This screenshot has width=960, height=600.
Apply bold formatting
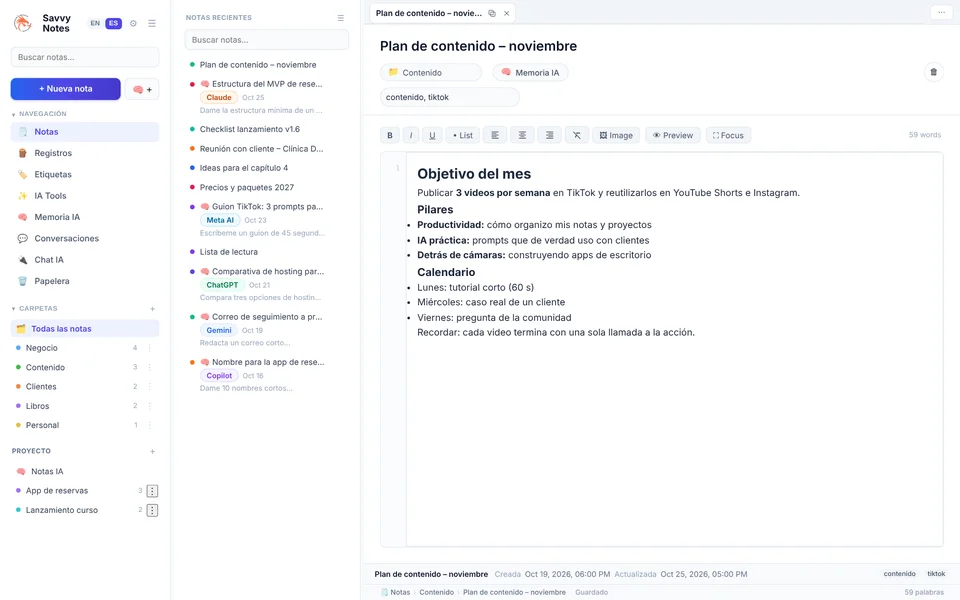(x=389, y=135)
